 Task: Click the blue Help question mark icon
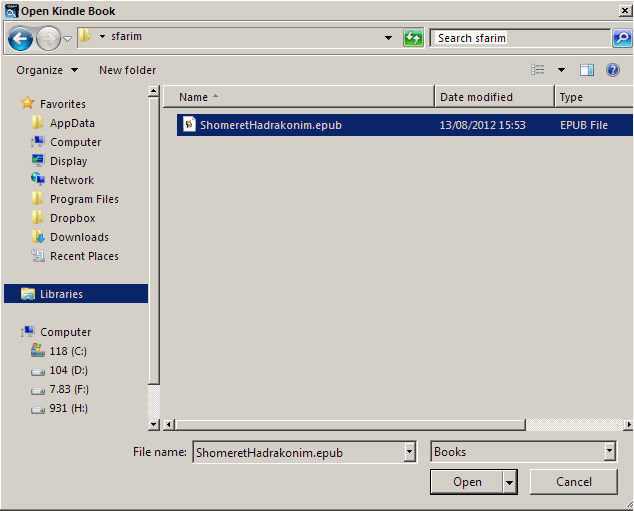(x=613, y=70)
